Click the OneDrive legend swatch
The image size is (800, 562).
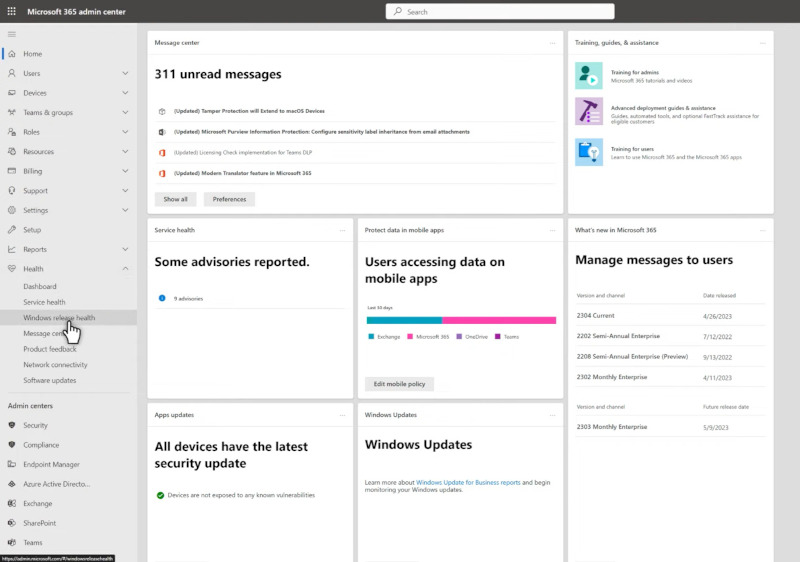pos(459,337)
